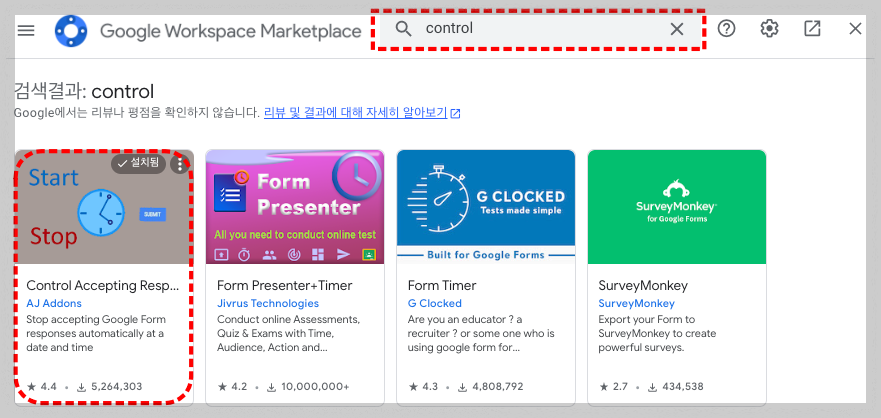
Task: Open Control Accepting Responses app thumbnail
Action: pos(105,207)
